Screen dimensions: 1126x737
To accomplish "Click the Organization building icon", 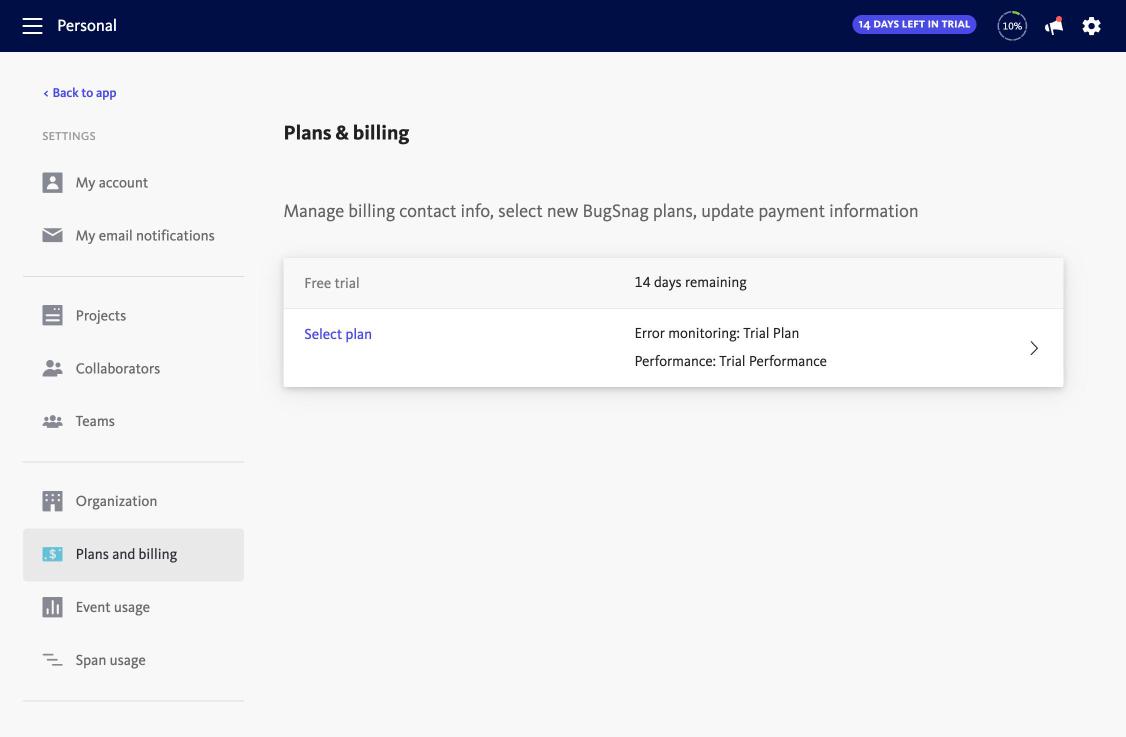I will click(52, 501).
